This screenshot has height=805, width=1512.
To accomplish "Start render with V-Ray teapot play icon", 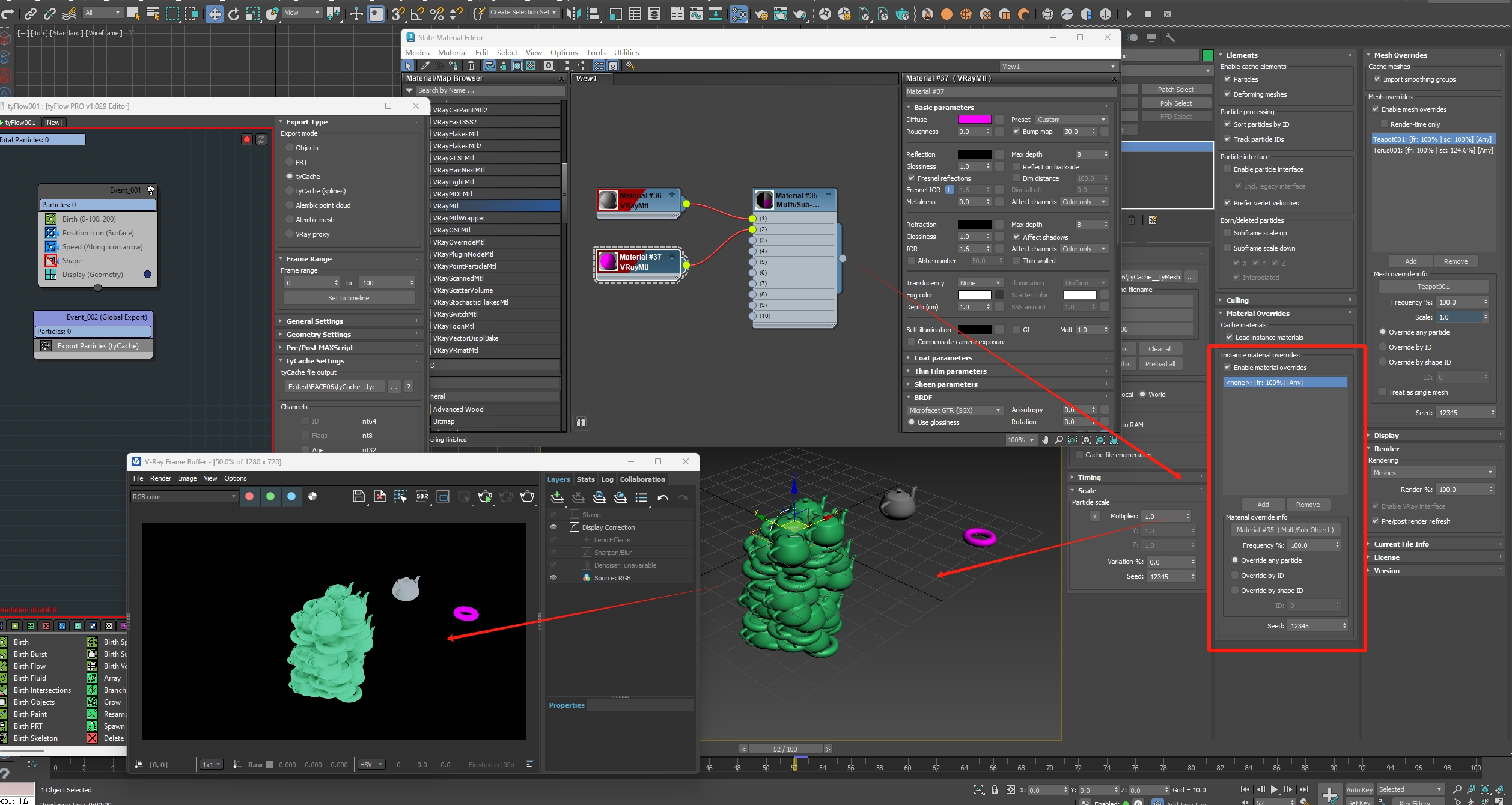I will coord(485,496).
